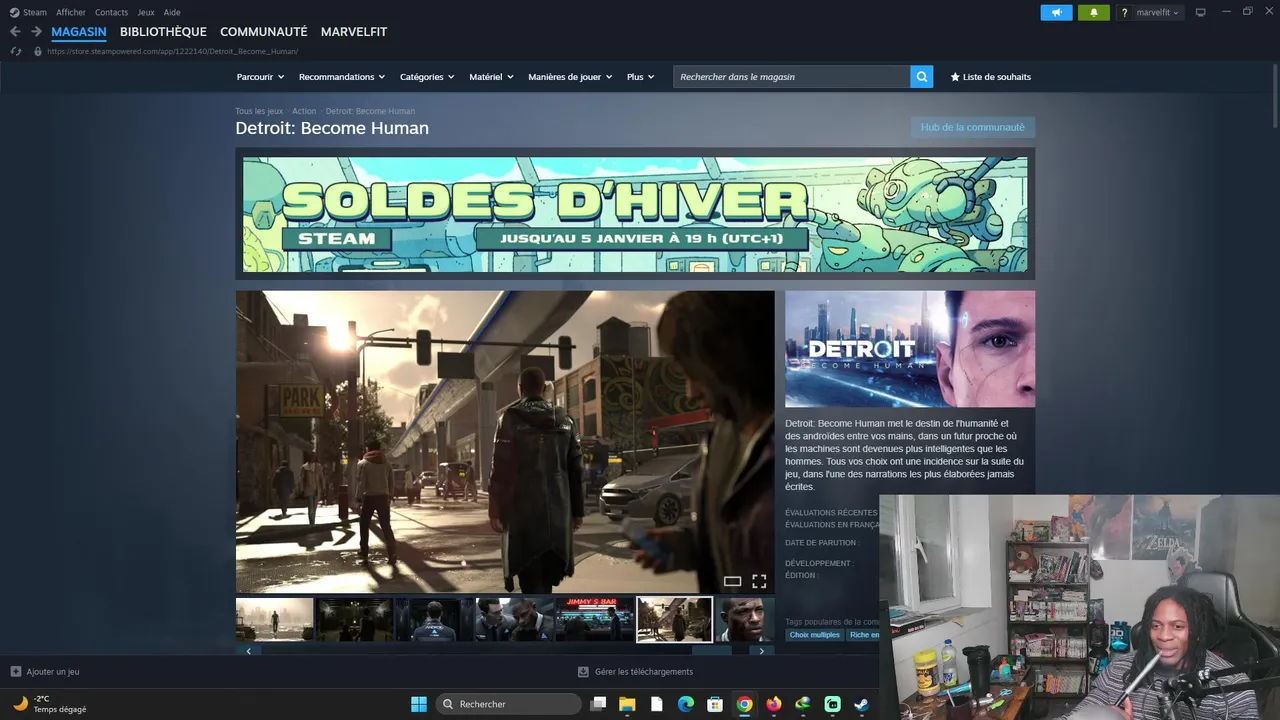Expand the Parcourir dropdown
This screenshot has height=720, width=1280.
click(260, 77)
